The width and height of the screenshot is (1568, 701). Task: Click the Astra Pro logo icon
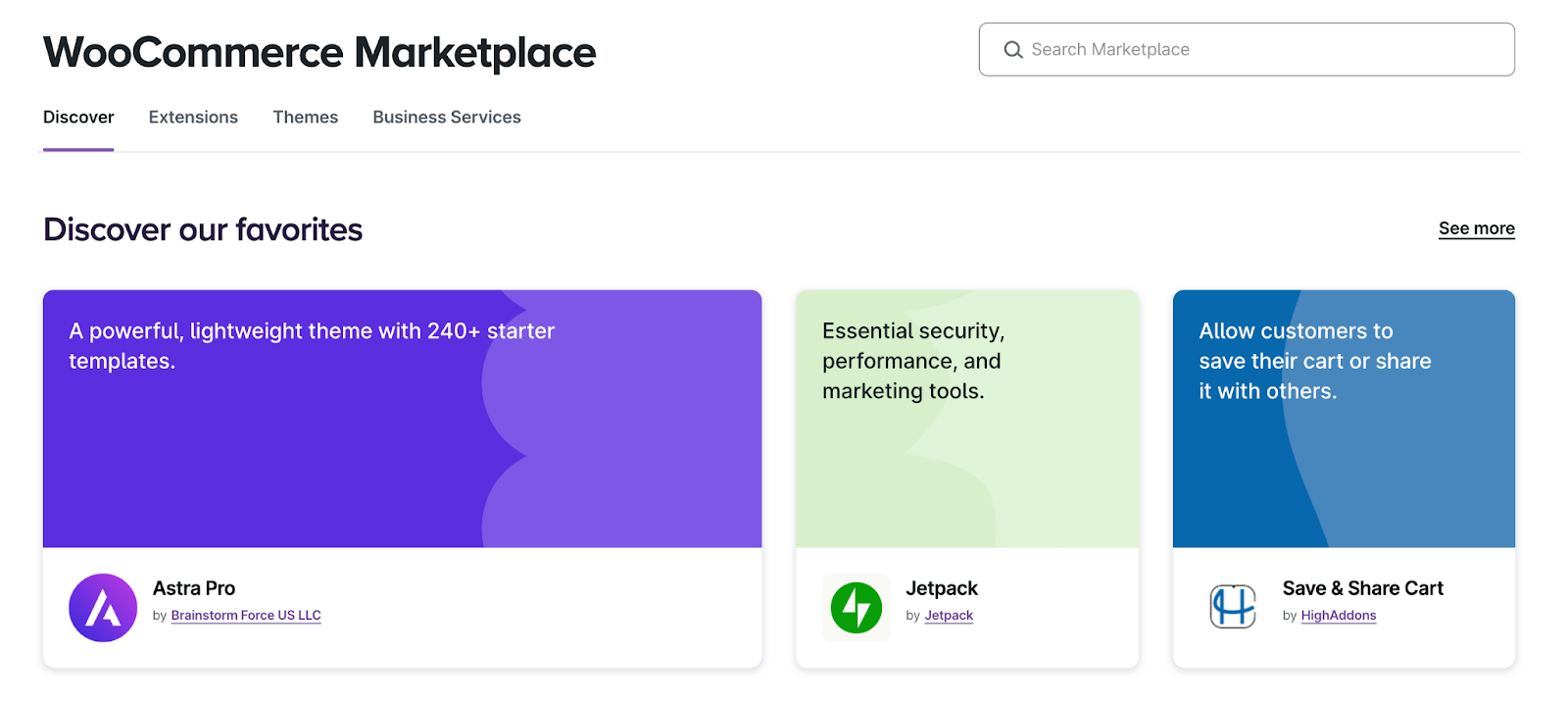click(x=103, y=608)
